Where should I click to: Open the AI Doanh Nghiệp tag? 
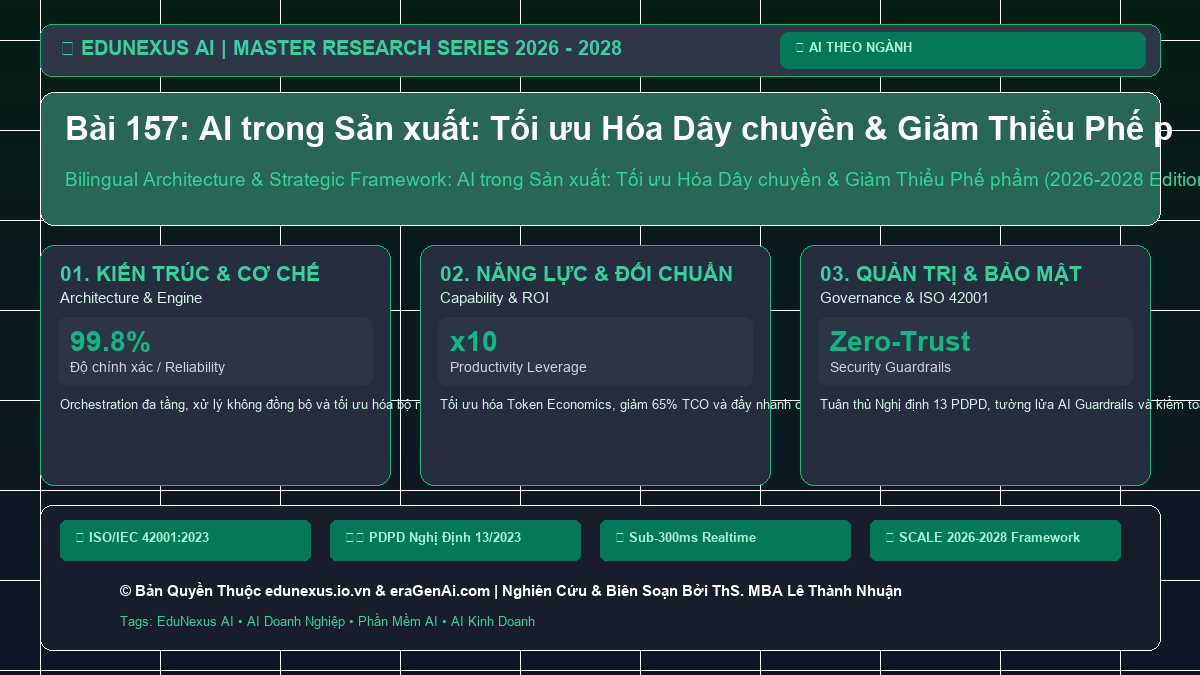296,622
